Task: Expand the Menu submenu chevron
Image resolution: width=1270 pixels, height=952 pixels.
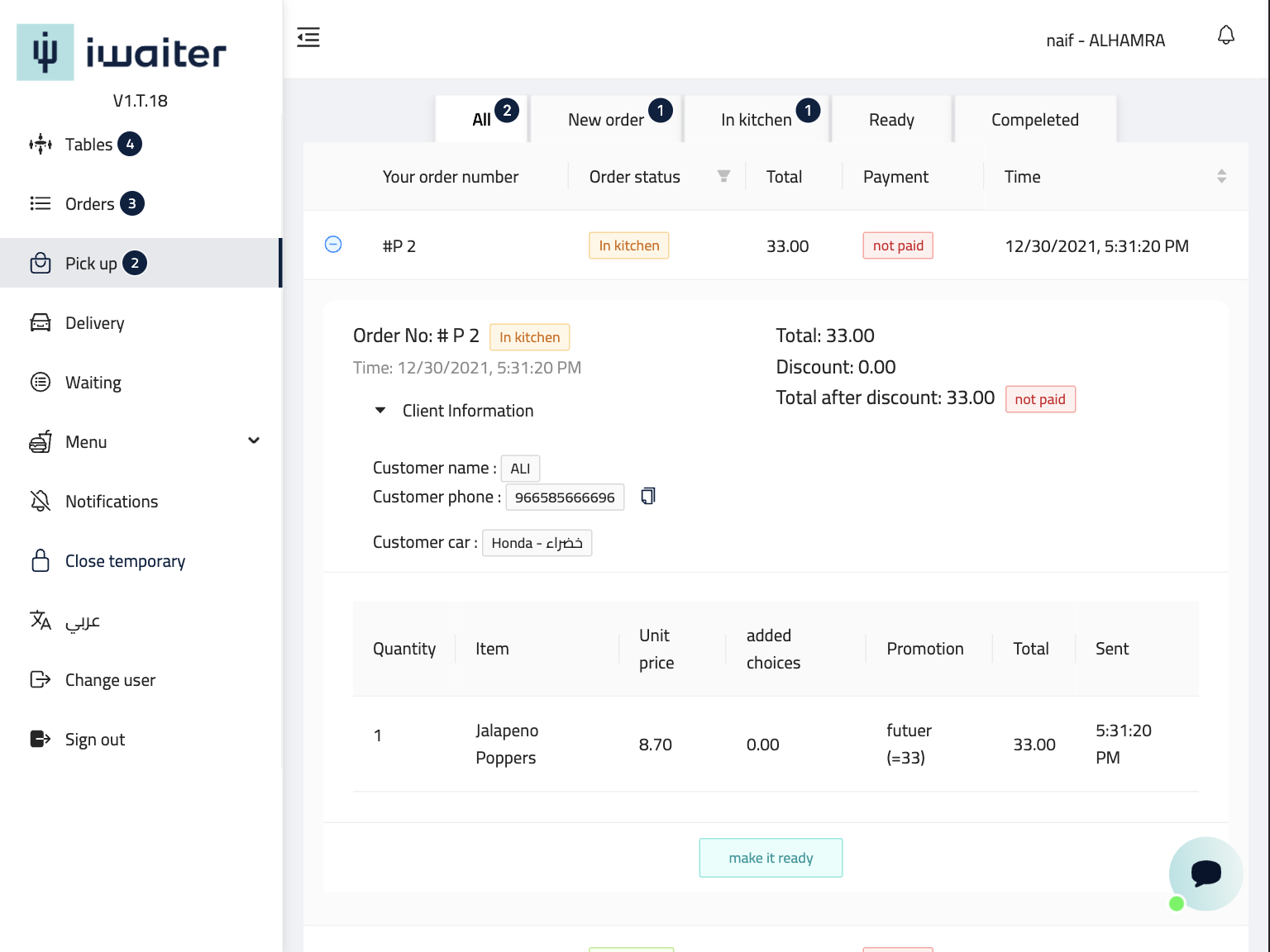Action: point(254,441)
